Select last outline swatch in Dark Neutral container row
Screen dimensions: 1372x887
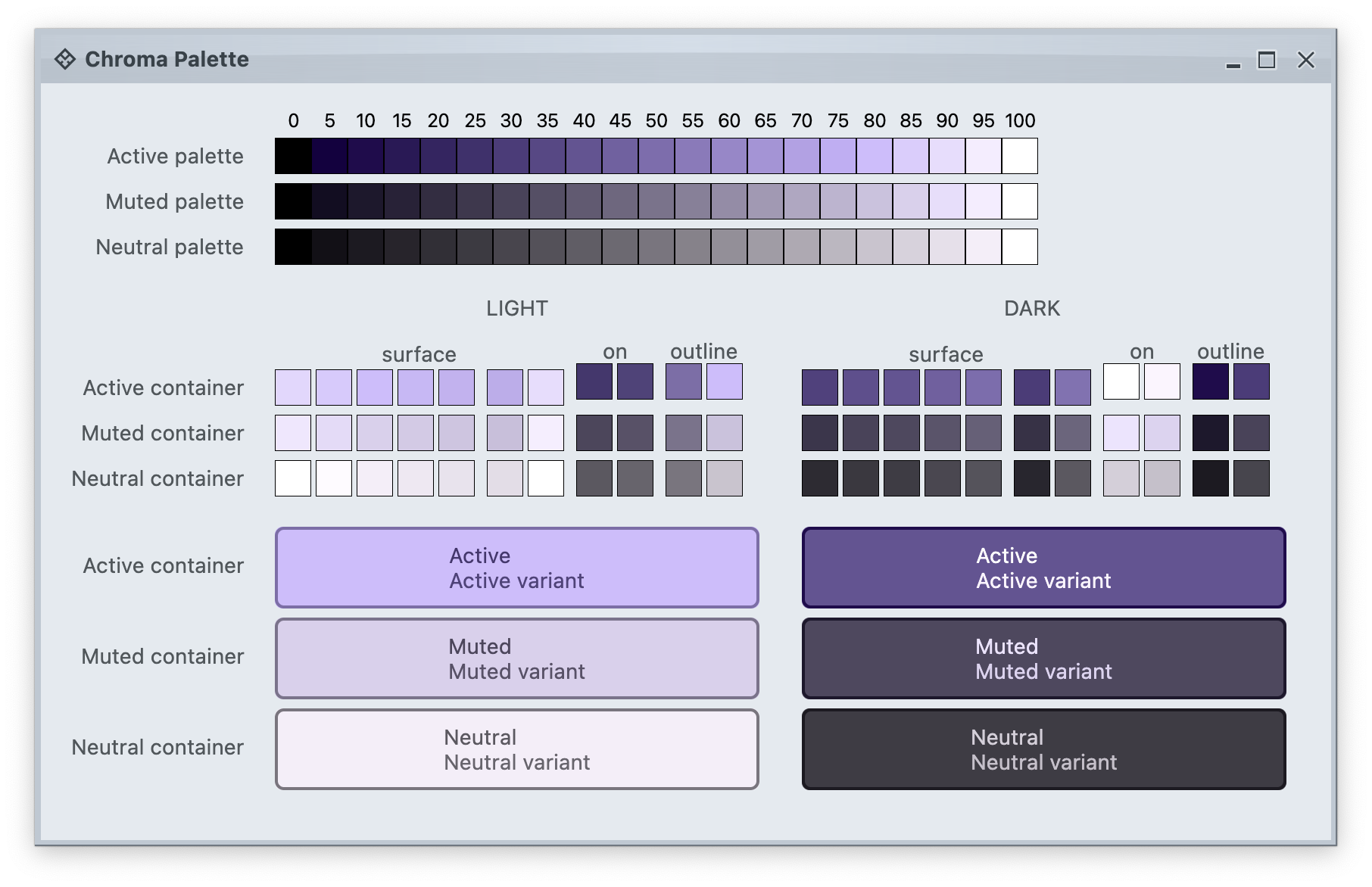pos(1252,478)
